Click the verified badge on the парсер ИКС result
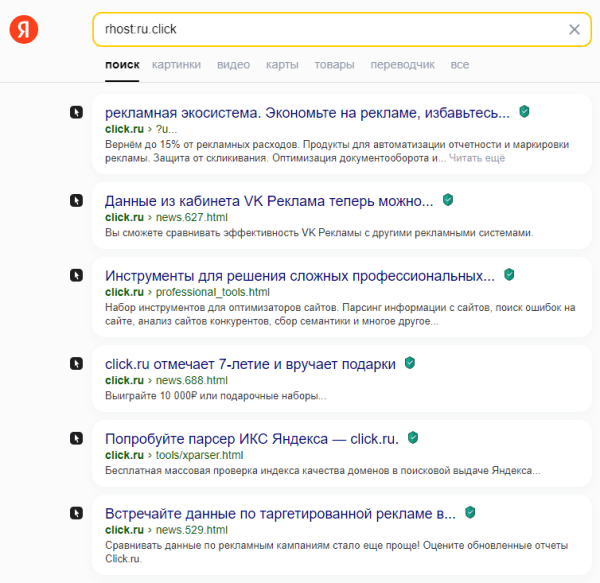This screenshot has height=583, width=600. [x=413, y=438]
